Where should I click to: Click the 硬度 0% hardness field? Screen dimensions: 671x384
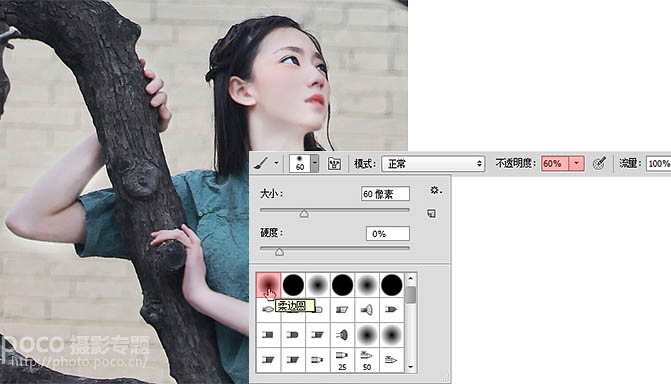coord(388,234)
